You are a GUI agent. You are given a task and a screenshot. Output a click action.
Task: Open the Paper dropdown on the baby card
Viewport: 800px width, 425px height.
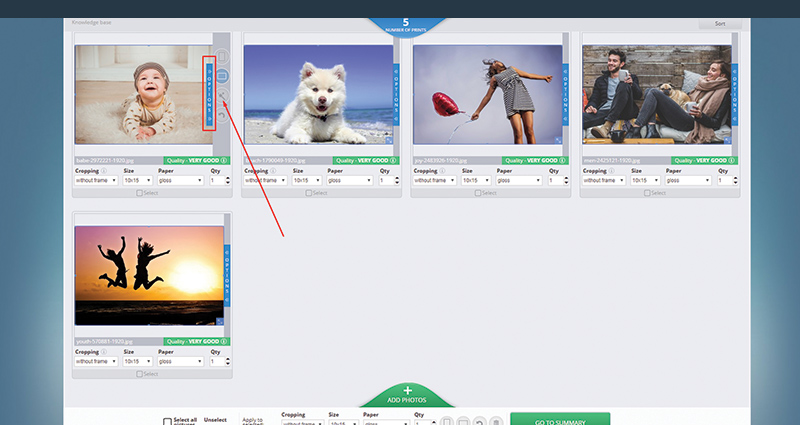pos(181,181)
